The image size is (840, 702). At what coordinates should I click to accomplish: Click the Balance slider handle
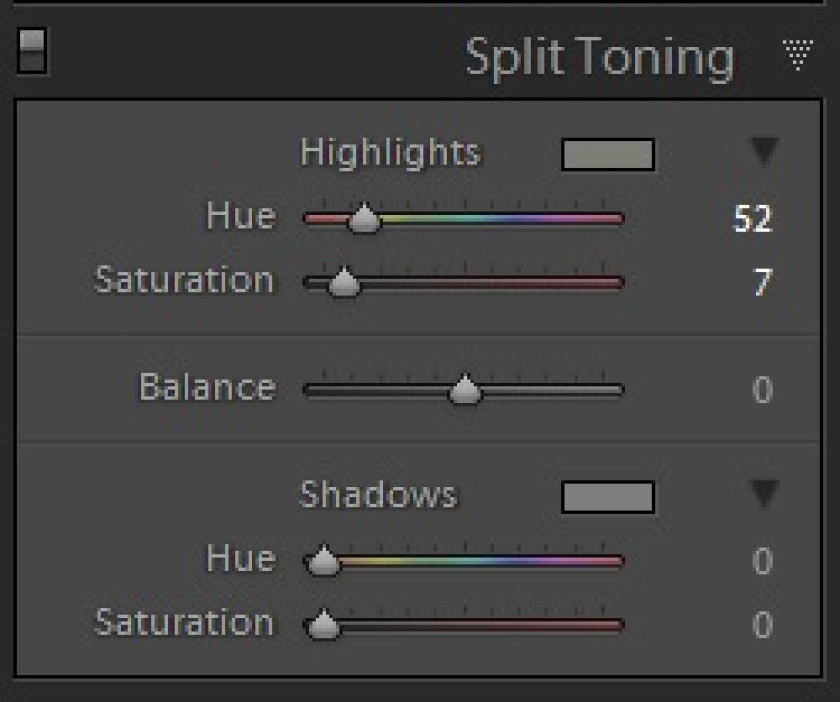[464, 390]
